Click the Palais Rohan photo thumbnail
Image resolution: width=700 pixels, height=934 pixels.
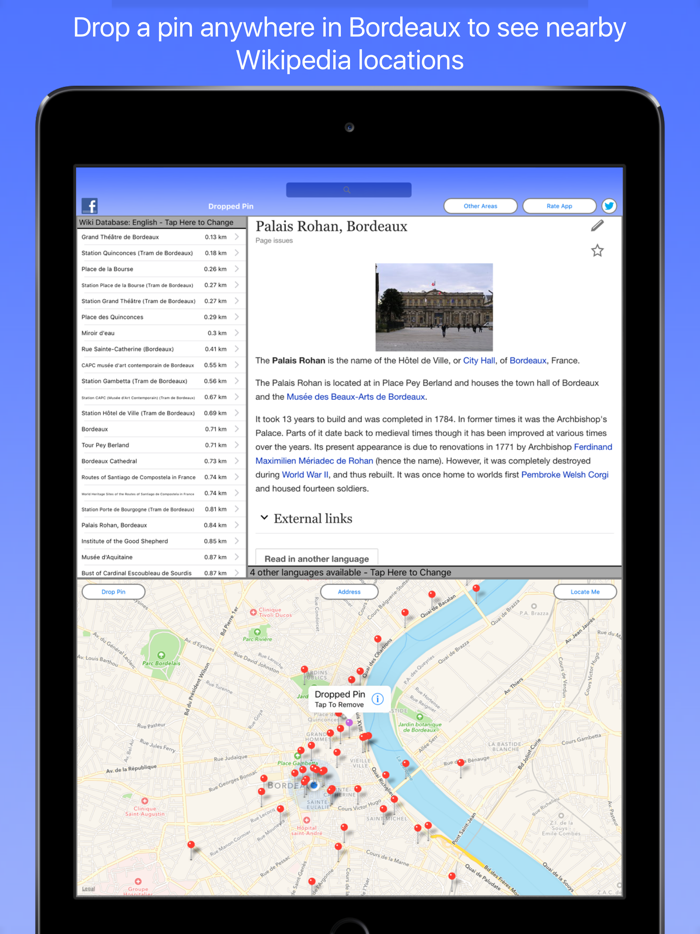(x=434, y=307)
